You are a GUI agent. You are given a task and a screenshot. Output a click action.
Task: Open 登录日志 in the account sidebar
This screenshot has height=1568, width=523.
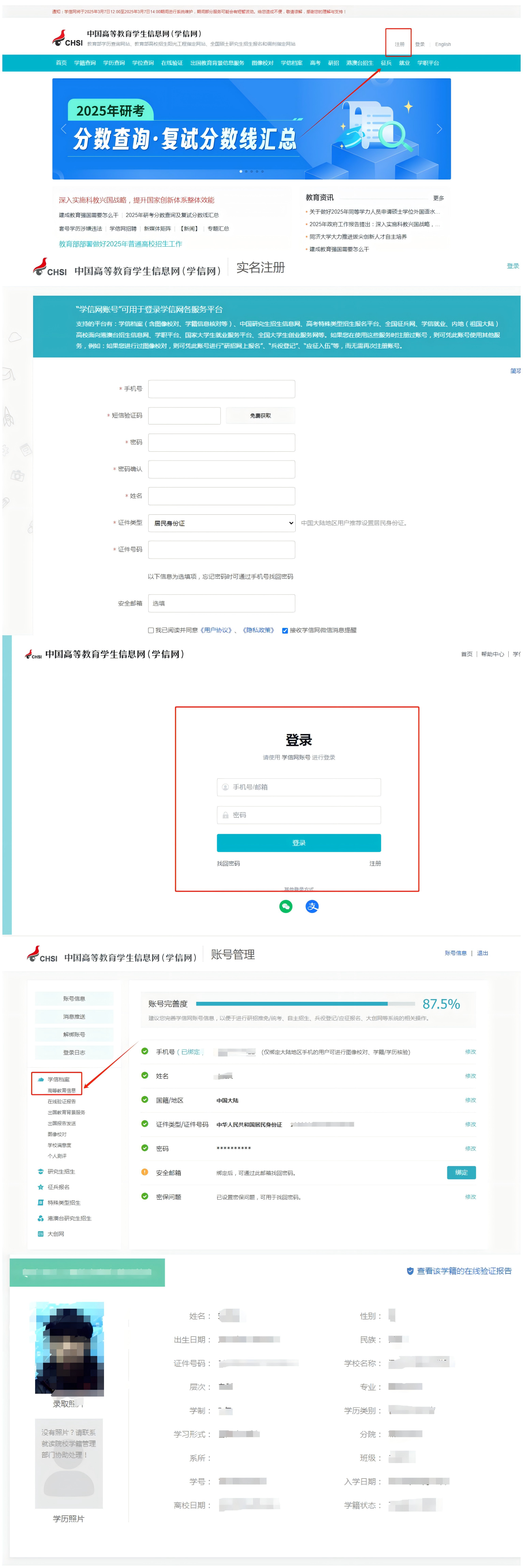tap(74, 1052)
